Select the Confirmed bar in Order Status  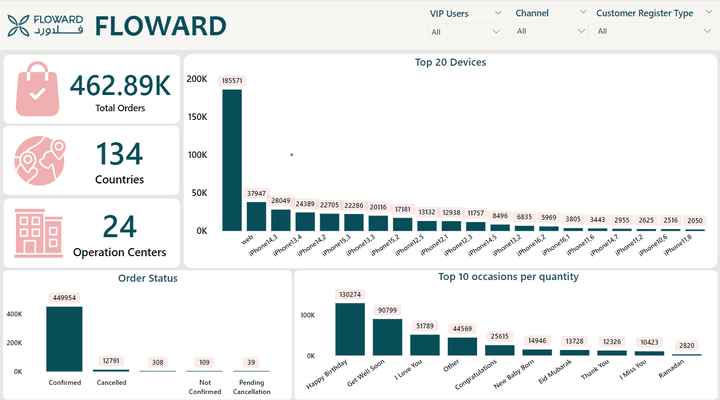point(64,339)
